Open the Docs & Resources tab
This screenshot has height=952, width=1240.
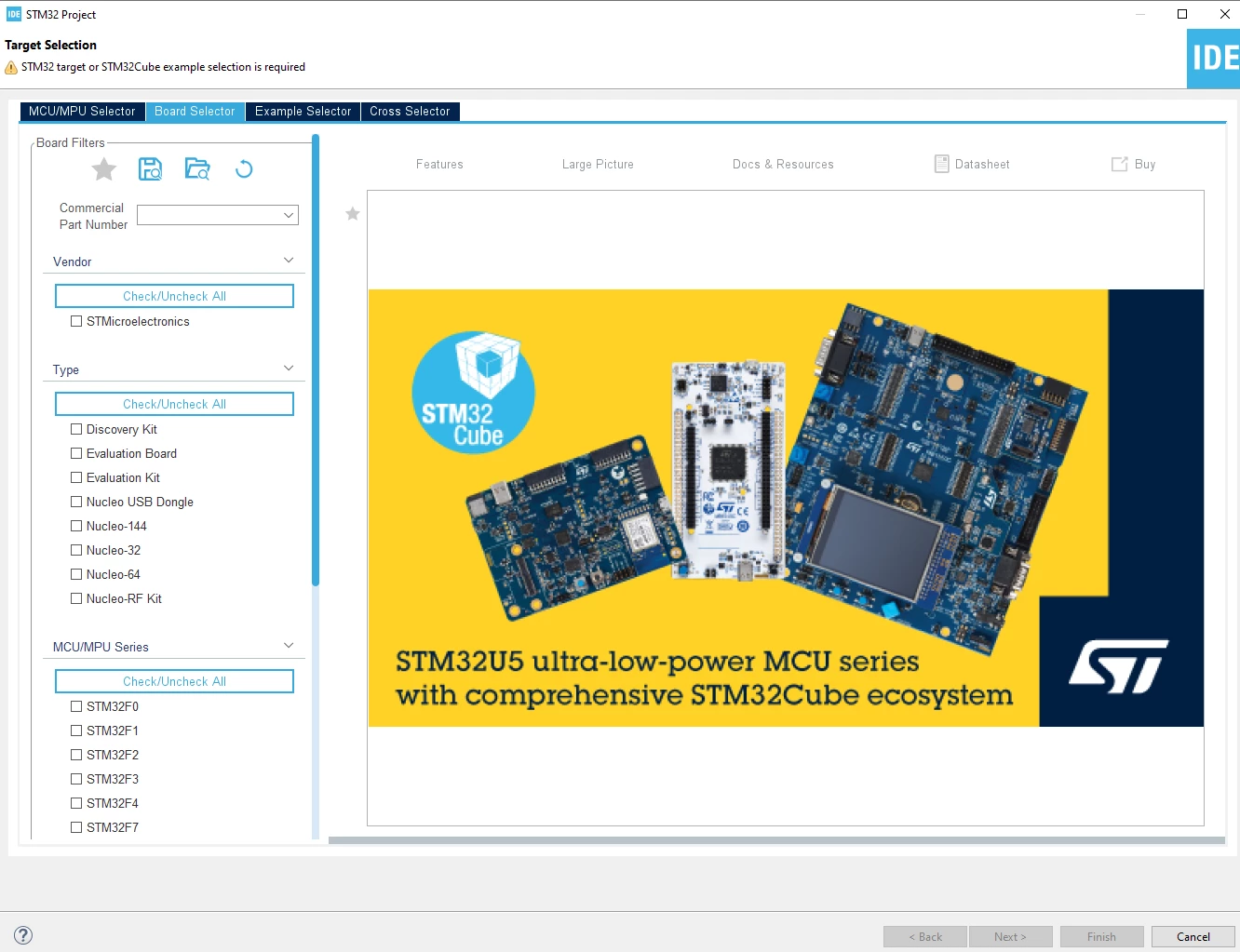coord(783,165)
